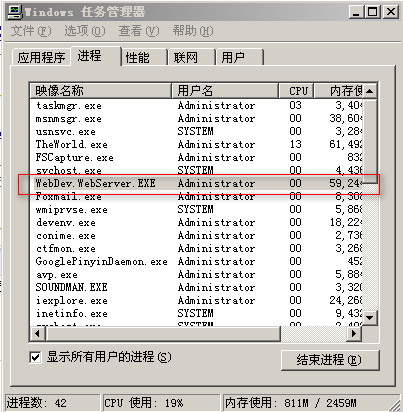Select the FSCapture.exe process row
Screen dimensions: 403x412
[196, 158]
